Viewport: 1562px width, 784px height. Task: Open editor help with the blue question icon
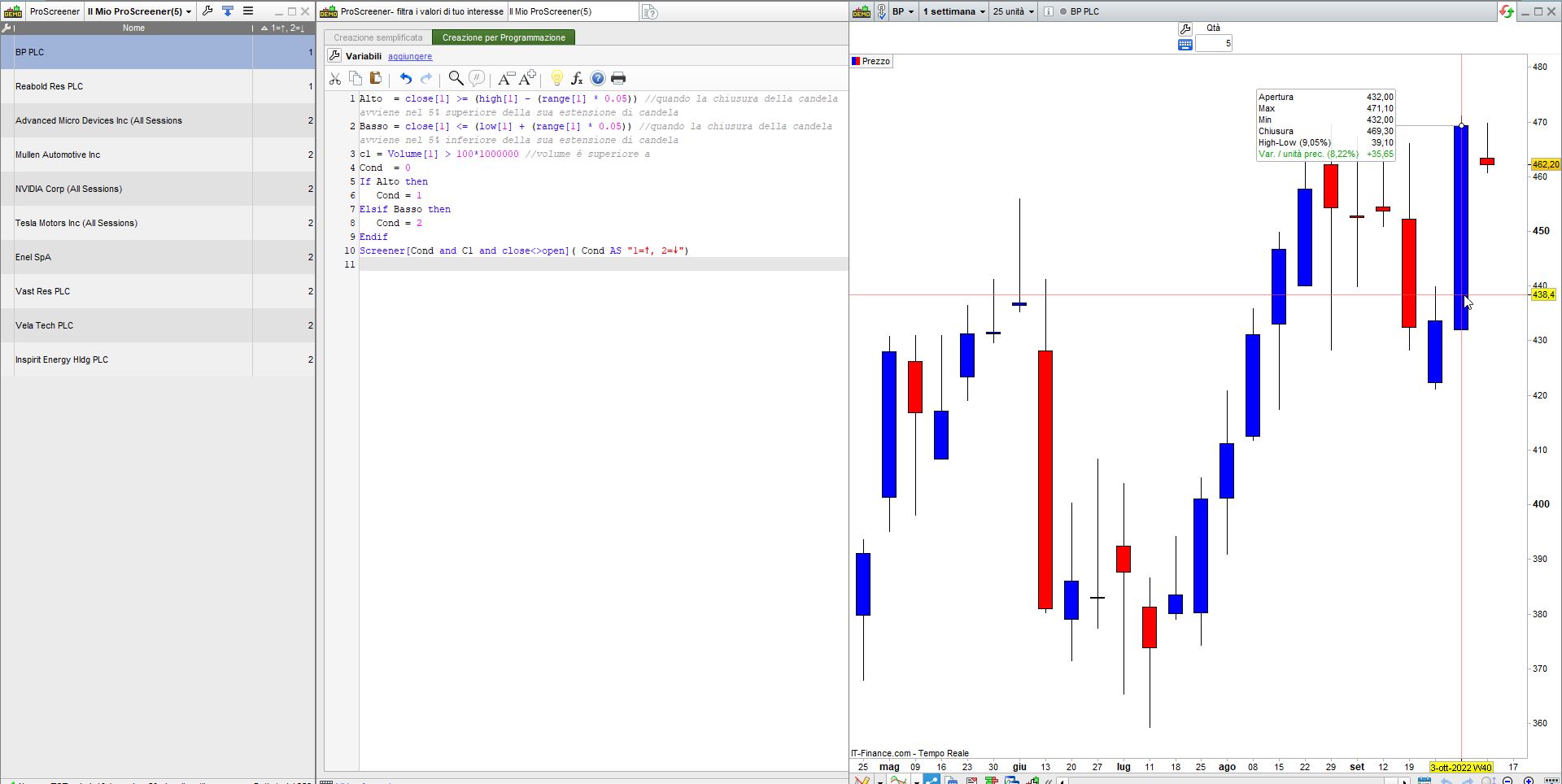598,79
